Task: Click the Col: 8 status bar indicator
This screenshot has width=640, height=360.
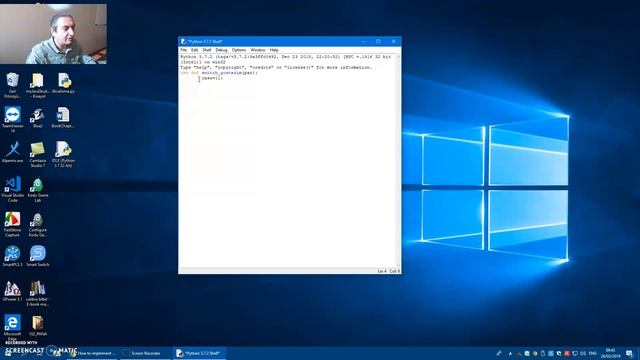Action: coord(394,271)
